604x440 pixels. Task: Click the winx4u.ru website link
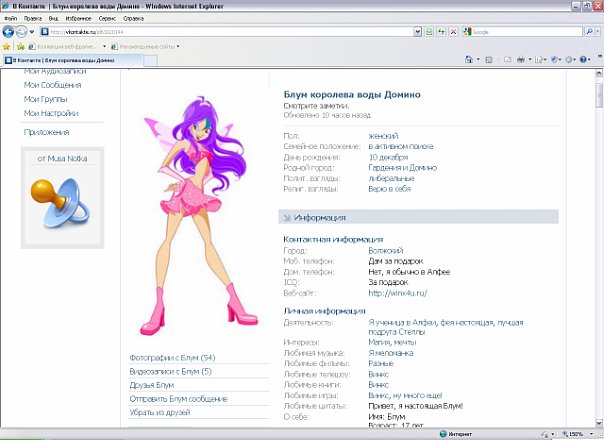click(398, 293)
